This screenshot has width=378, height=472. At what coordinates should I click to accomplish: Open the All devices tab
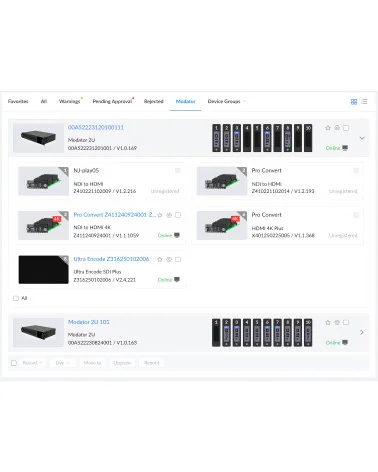[44, 101]
